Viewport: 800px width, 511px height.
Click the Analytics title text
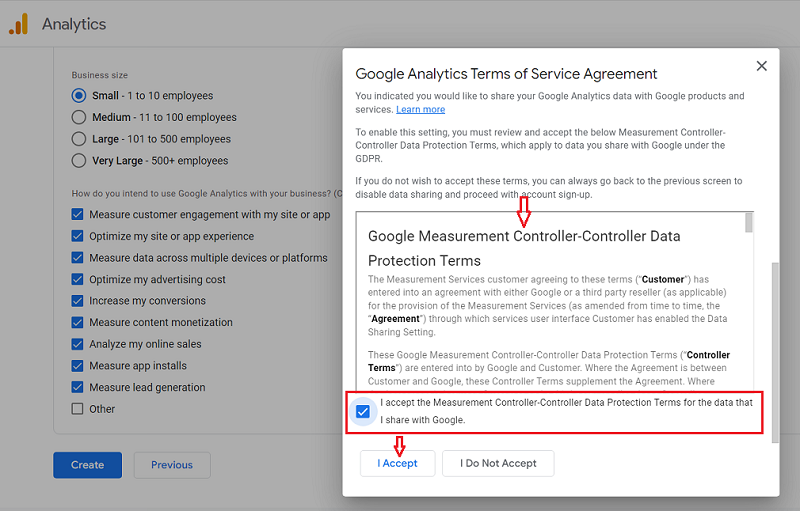(74, 24)
